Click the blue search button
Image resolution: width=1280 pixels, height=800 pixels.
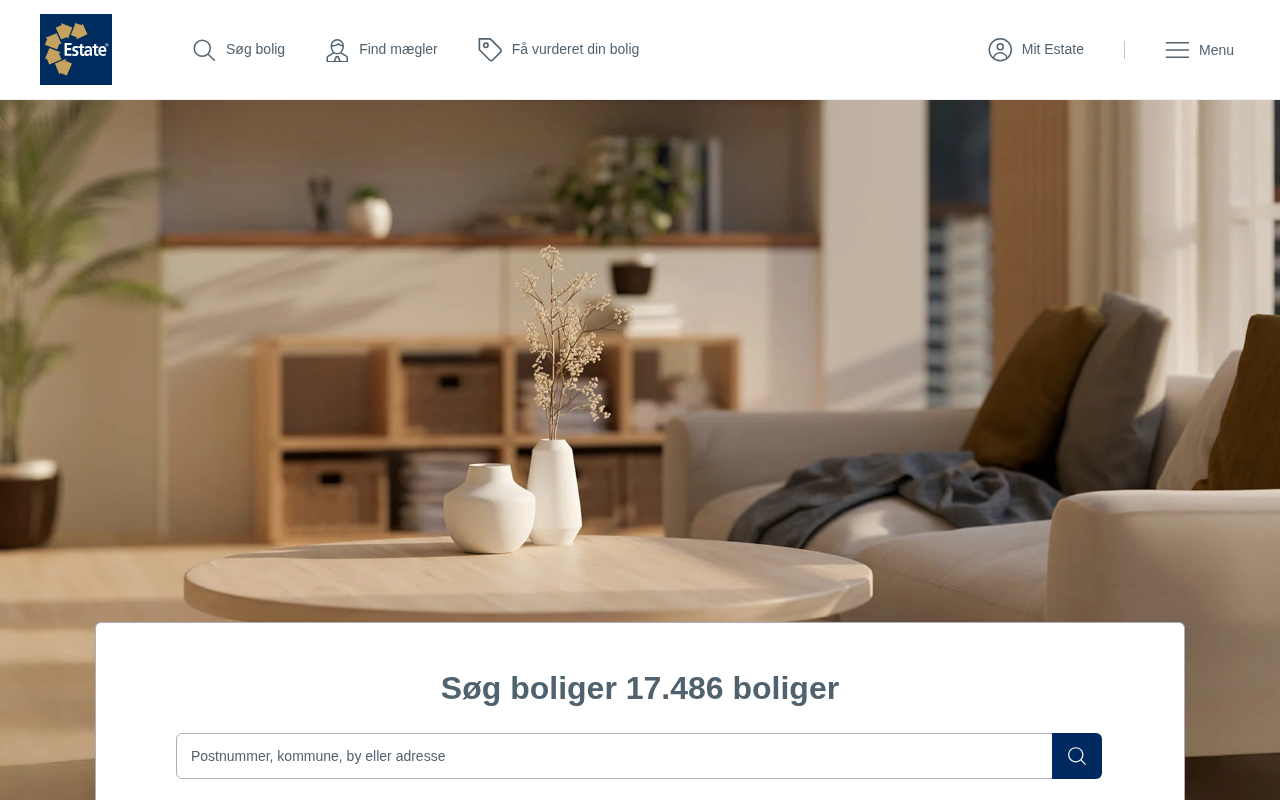(x=1077, y=756)
